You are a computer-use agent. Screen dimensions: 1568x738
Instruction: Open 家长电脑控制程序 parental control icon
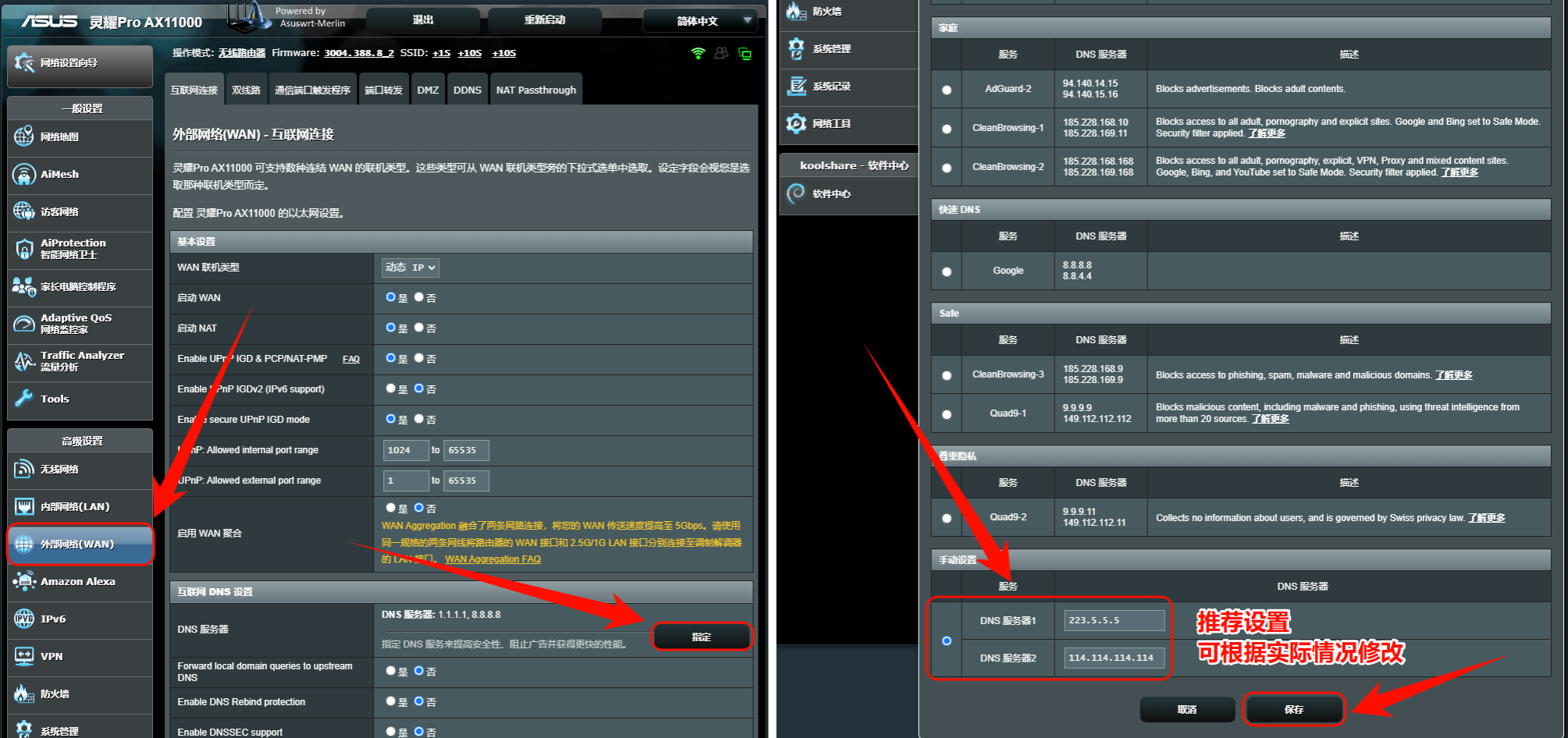(x=24, y=286)
